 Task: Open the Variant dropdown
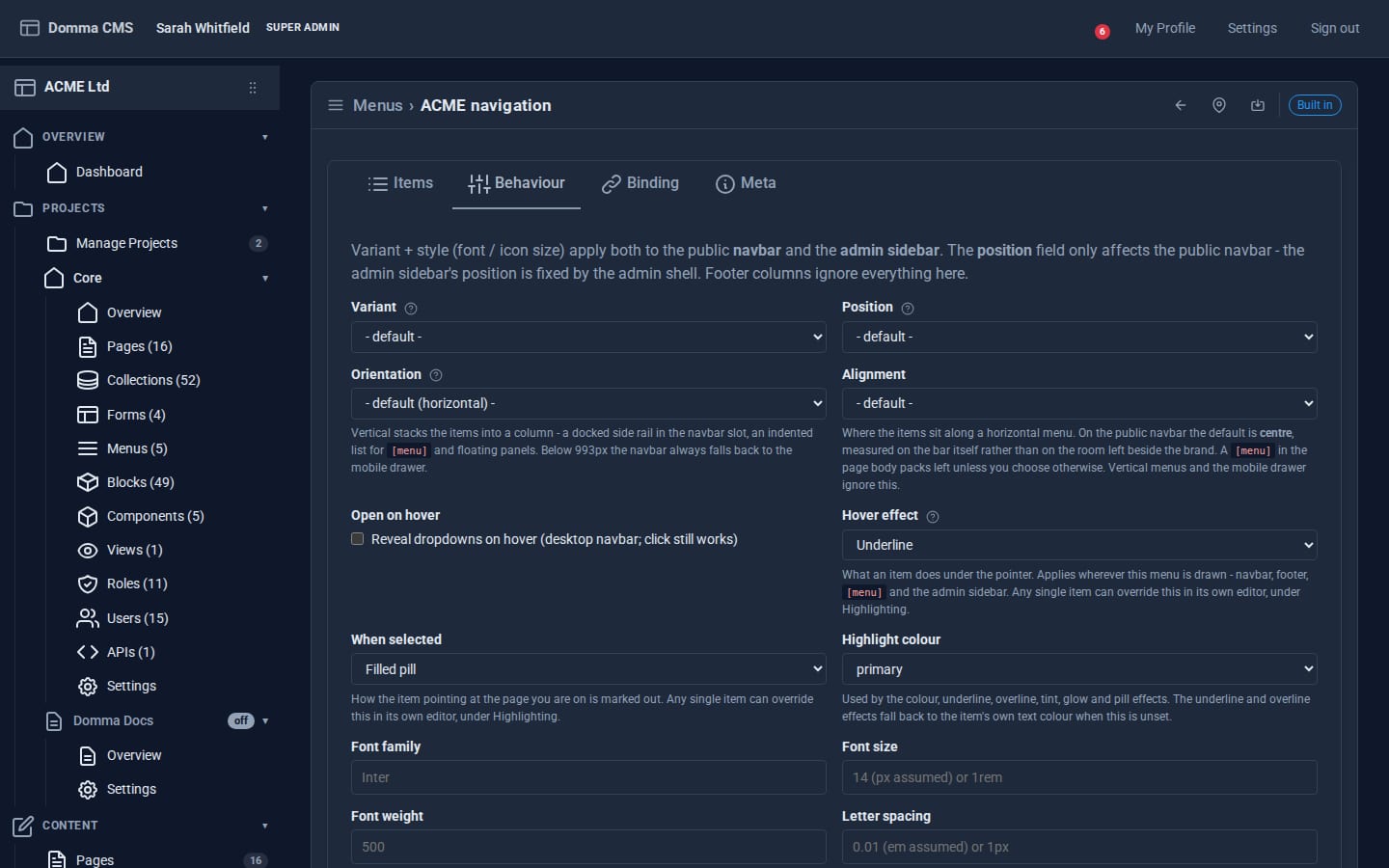tap(588, 337)
